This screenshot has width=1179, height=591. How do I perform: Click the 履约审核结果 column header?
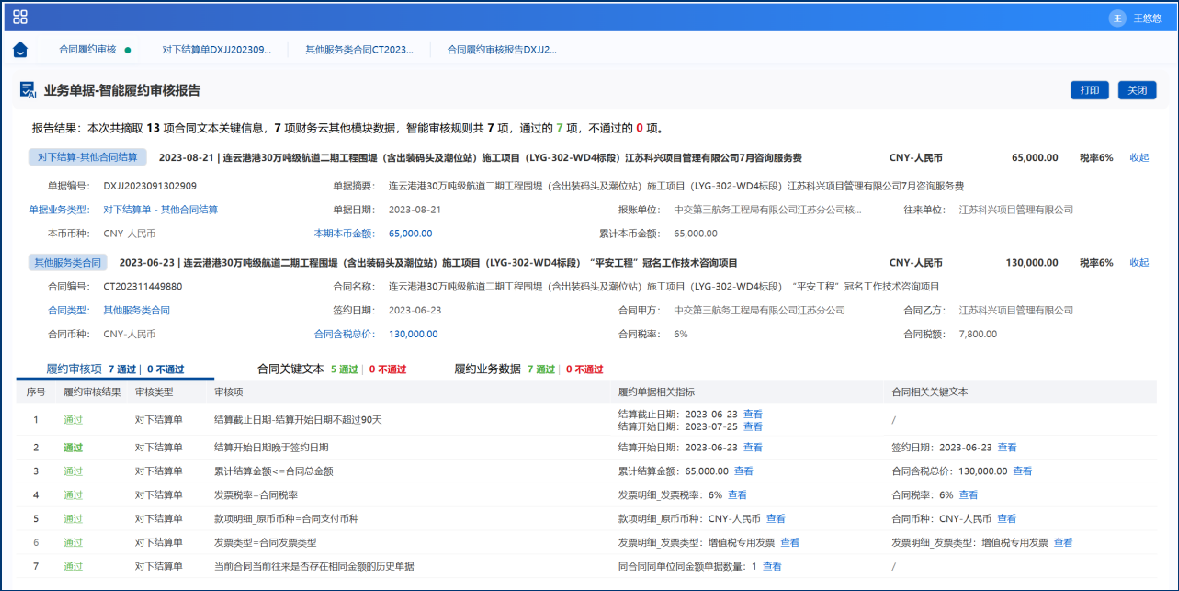pos(92,392)
